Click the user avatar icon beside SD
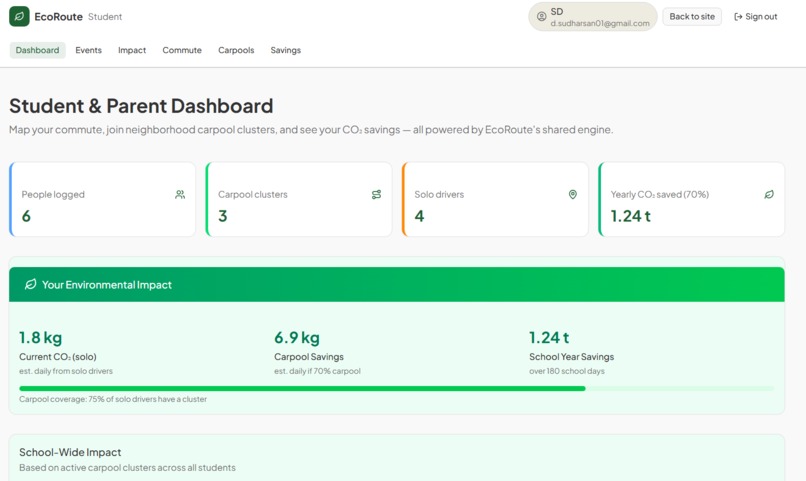 click(x=541, y=16)
